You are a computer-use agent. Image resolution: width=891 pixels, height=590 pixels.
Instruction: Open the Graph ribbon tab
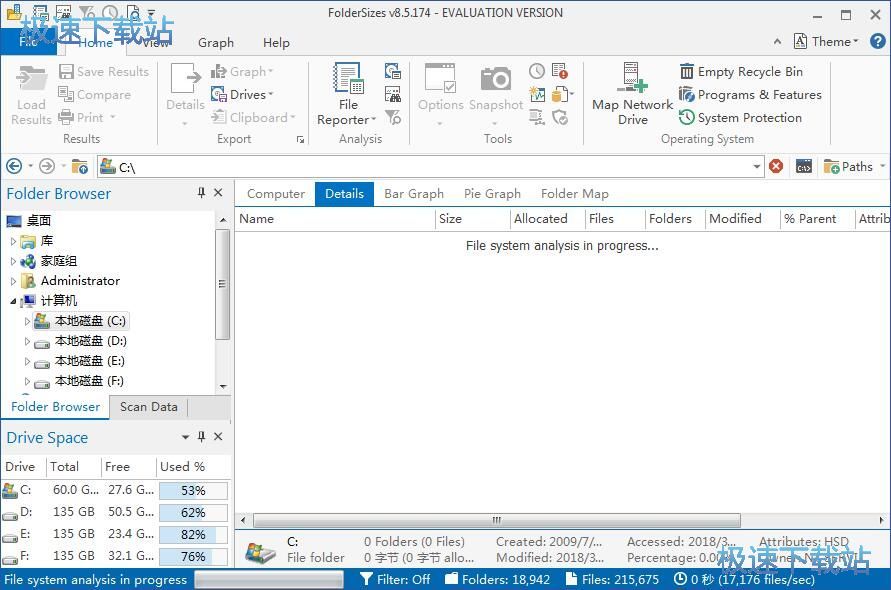click(x=216, y=43)
